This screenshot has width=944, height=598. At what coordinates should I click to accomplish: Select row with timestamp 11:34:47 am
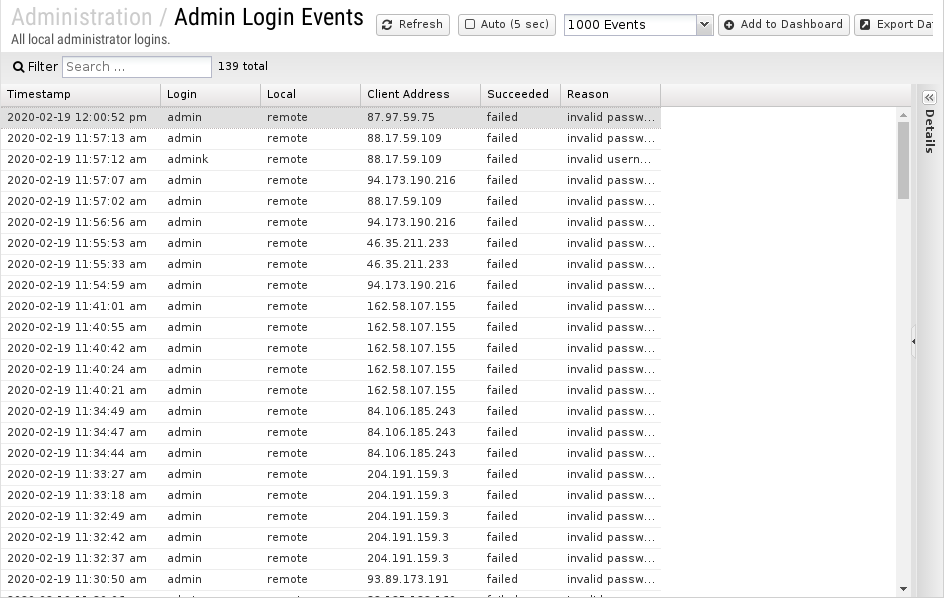coord(331,432)
